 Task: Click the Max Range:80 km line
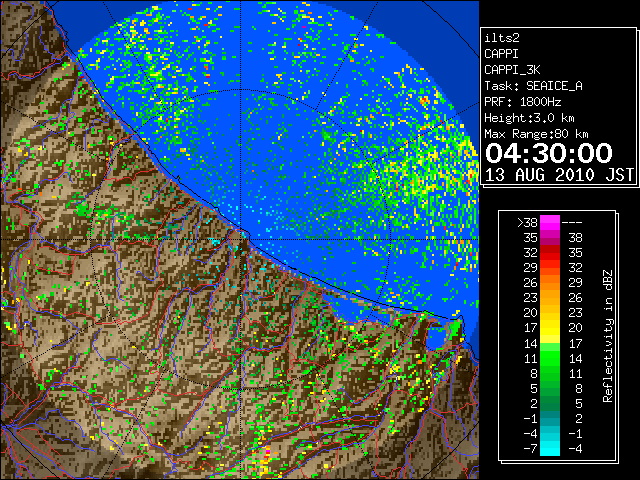pos(536,134)
